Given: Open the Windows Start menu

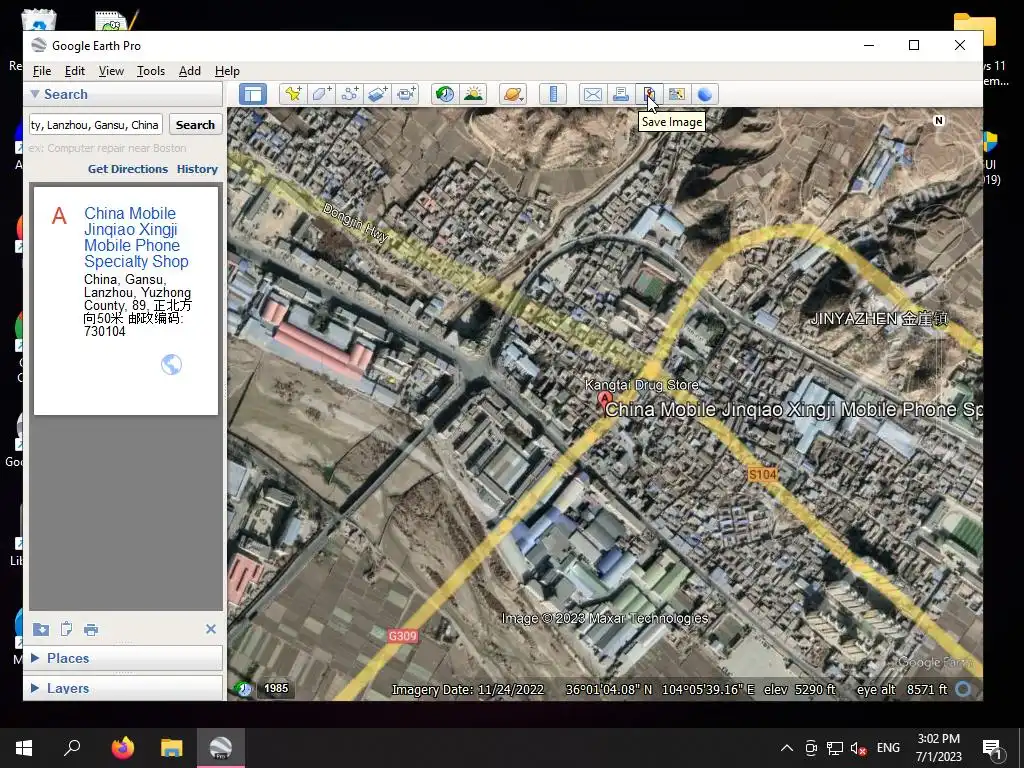Looking at the screenshot, I should pyautogui.click(x=24, y=748).
